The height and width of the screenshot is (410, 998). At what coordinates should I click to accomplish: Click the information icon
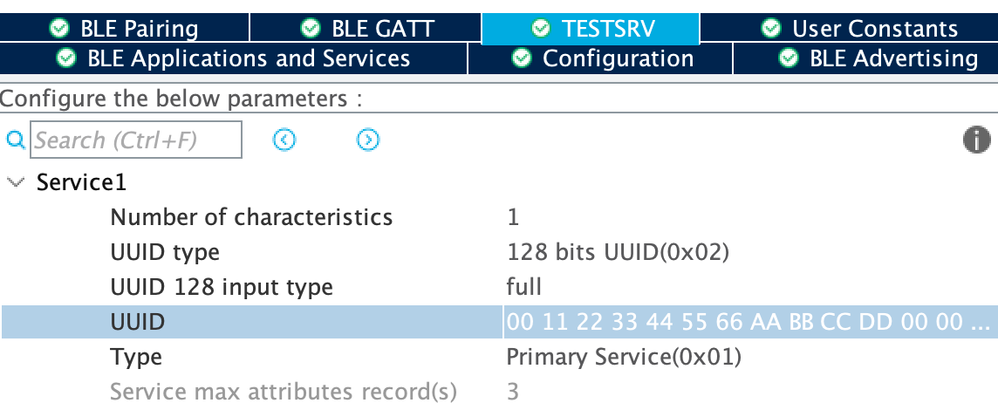tap(976, 141)
